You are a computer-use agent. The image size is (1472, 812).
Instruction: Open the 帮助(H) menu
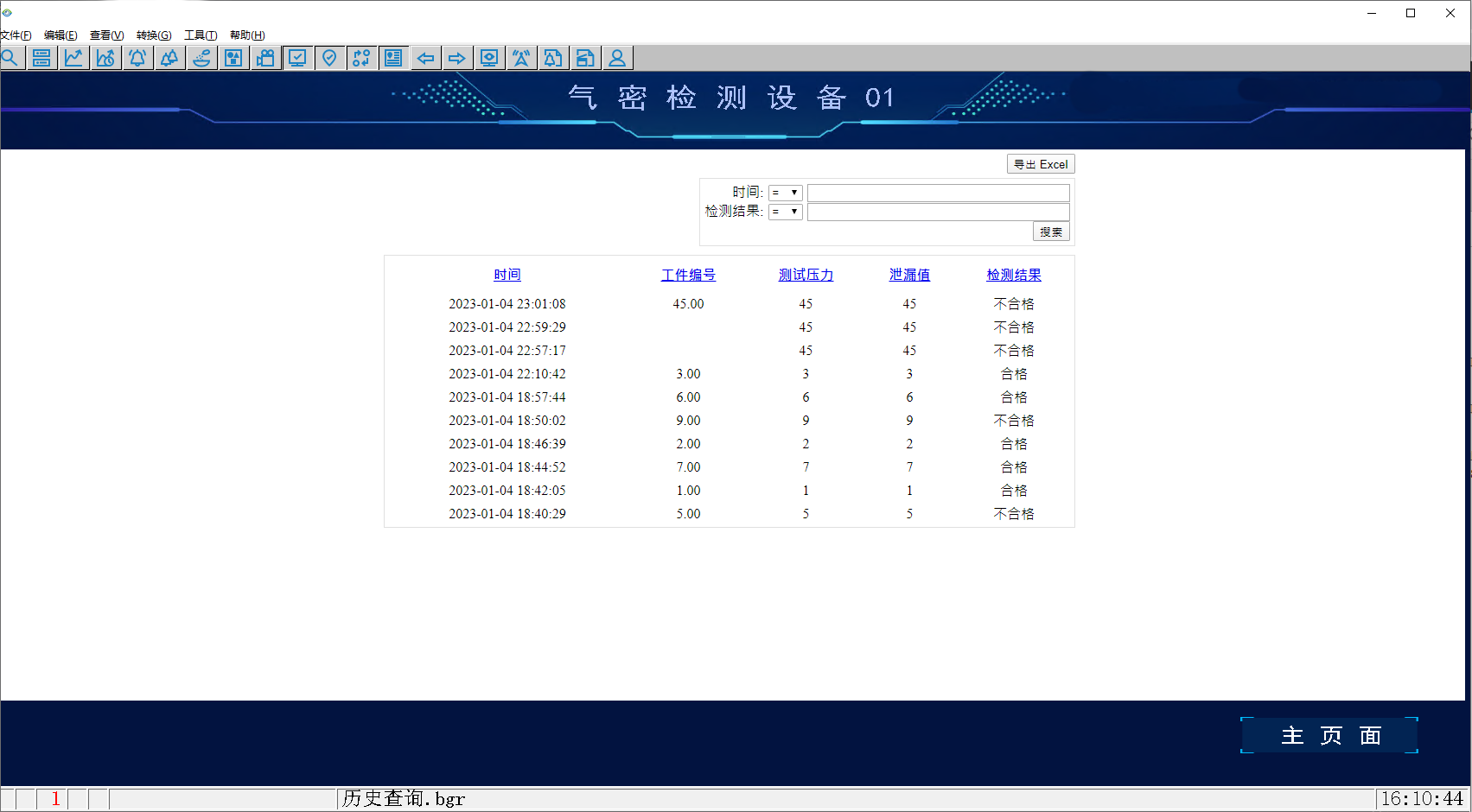tap(247, 35)
